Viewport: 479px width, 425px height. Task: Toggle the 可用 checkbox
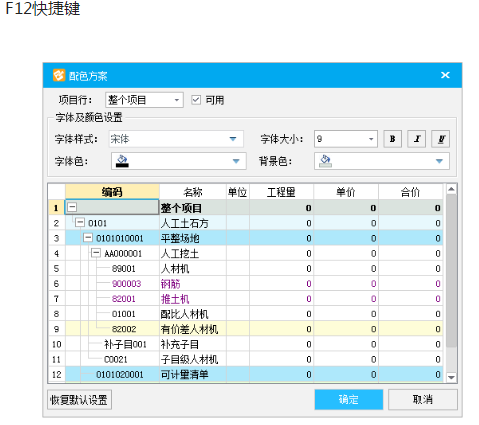coord(196,100)
